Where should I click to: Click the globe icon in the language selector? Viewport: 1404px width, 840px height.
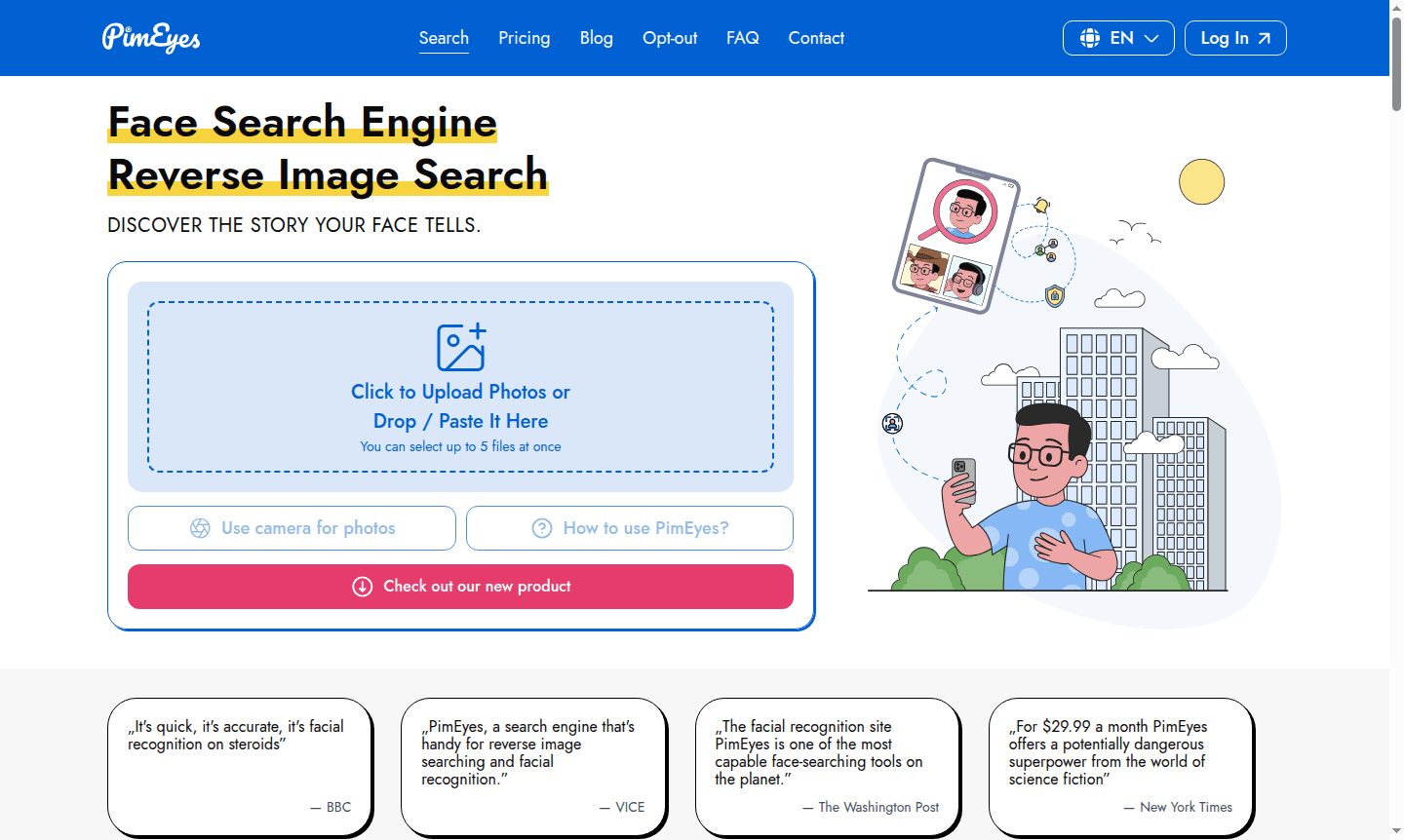[1089, 37]
